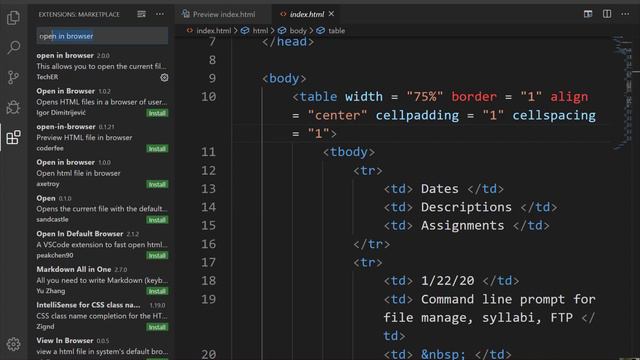Select Markdown All in One title
The width and height of the screenshot is (640, 360).
(73, 269)
